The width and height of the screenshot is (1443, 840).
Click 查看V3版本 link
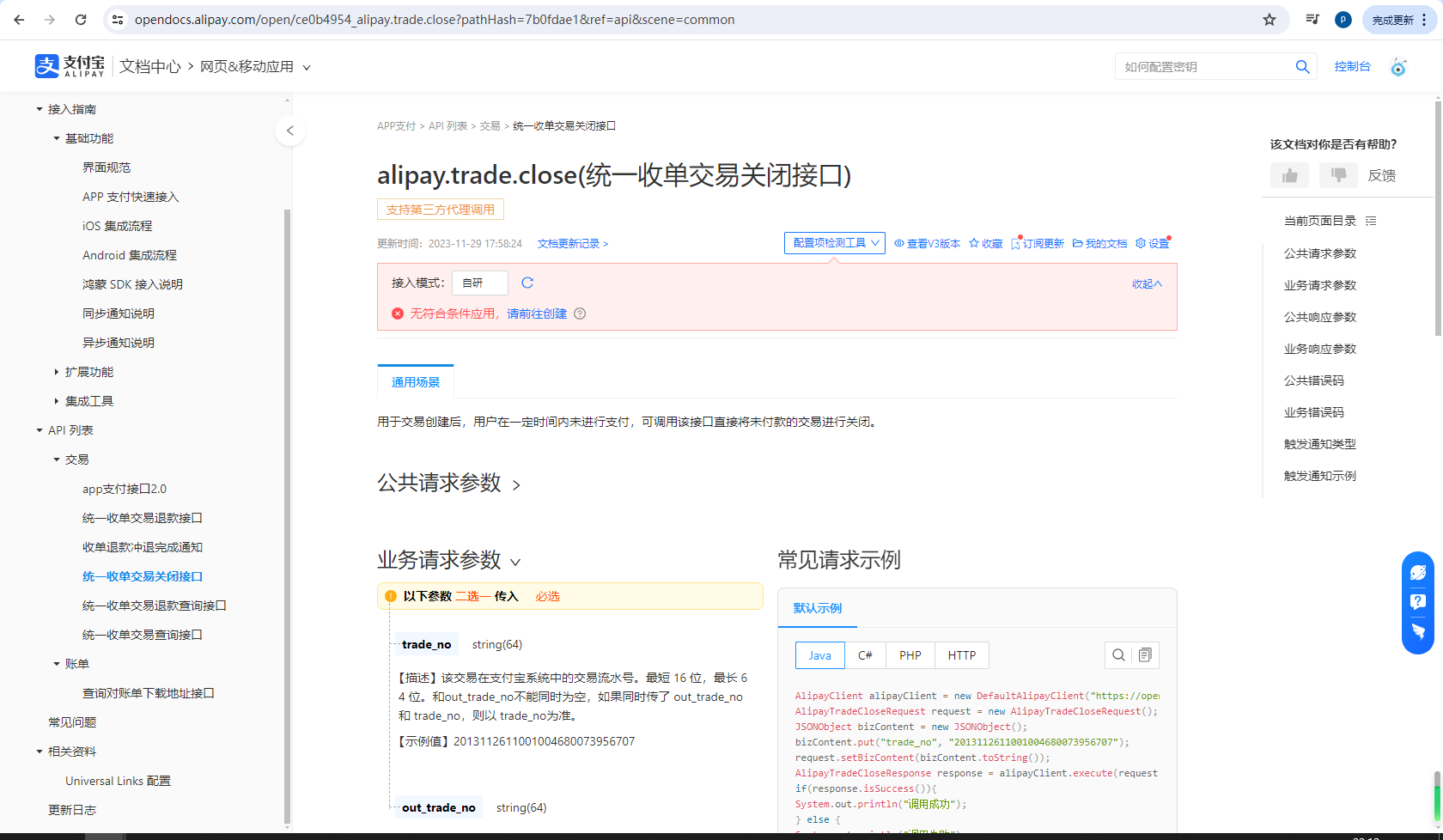[x=928, y=244]
